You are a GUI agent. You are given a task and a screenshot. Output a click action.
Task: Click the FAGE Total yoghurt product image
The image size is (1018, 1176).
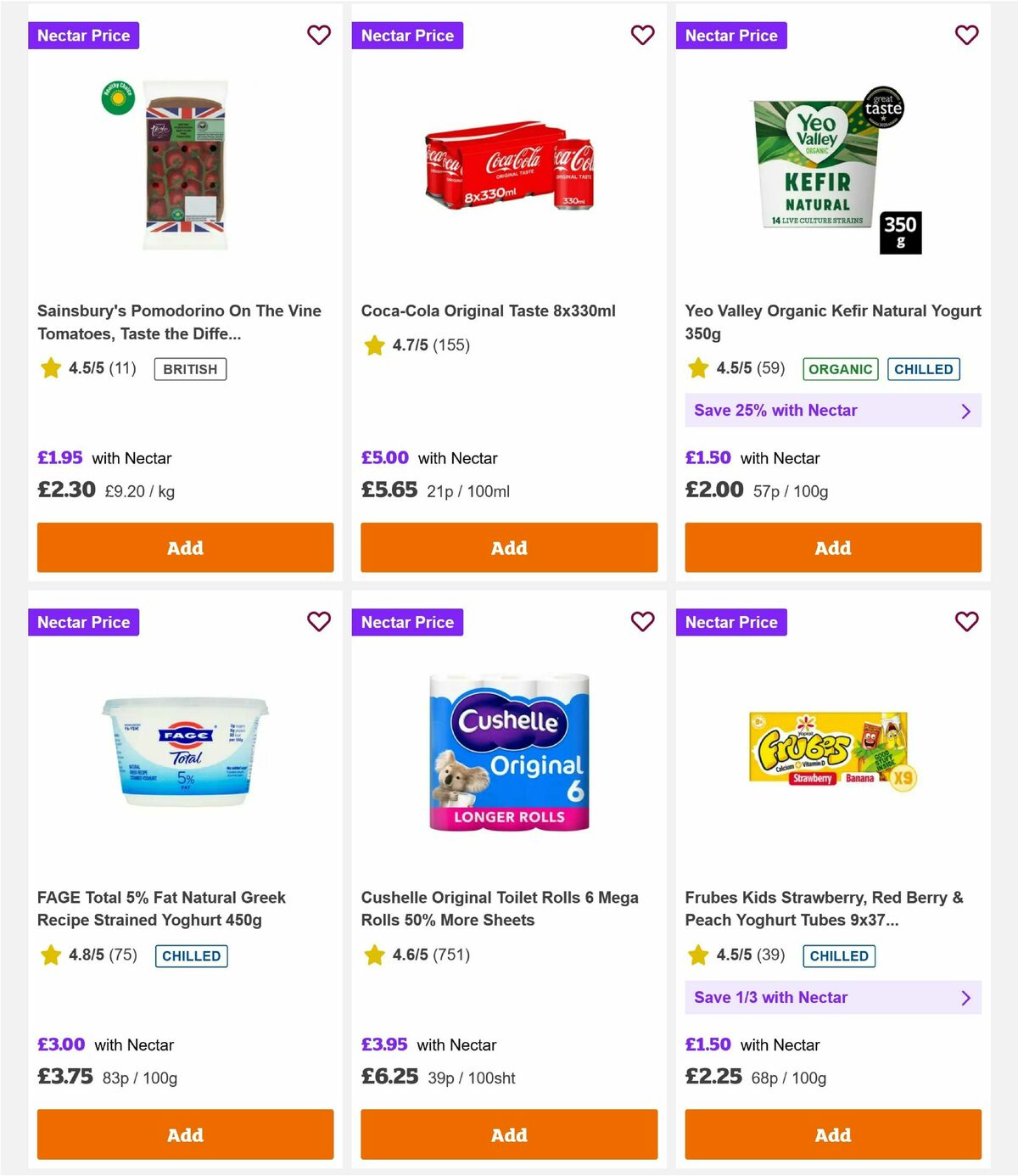185,750
